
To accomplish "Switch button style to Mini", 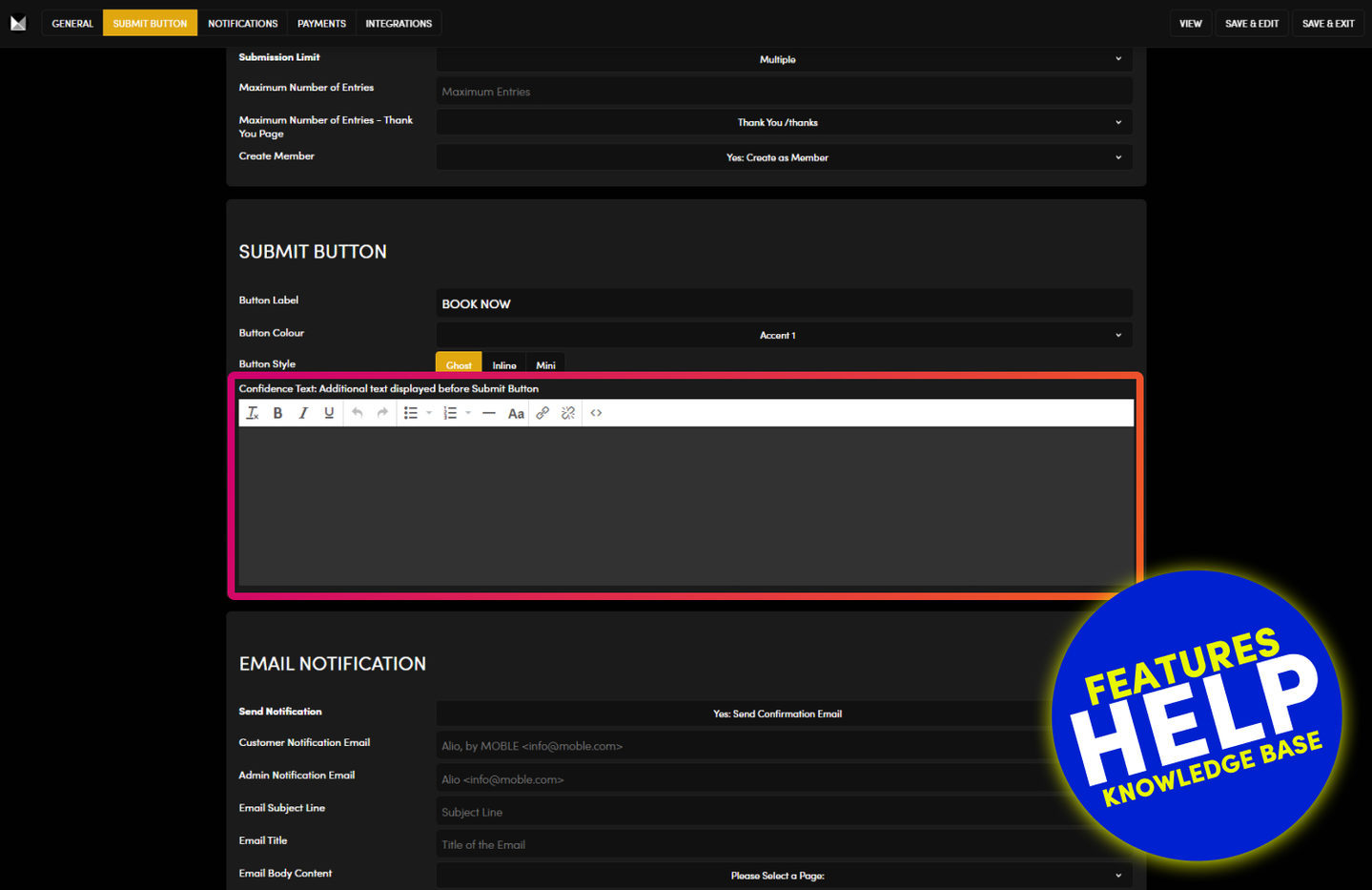I will [x=545, y=364].
